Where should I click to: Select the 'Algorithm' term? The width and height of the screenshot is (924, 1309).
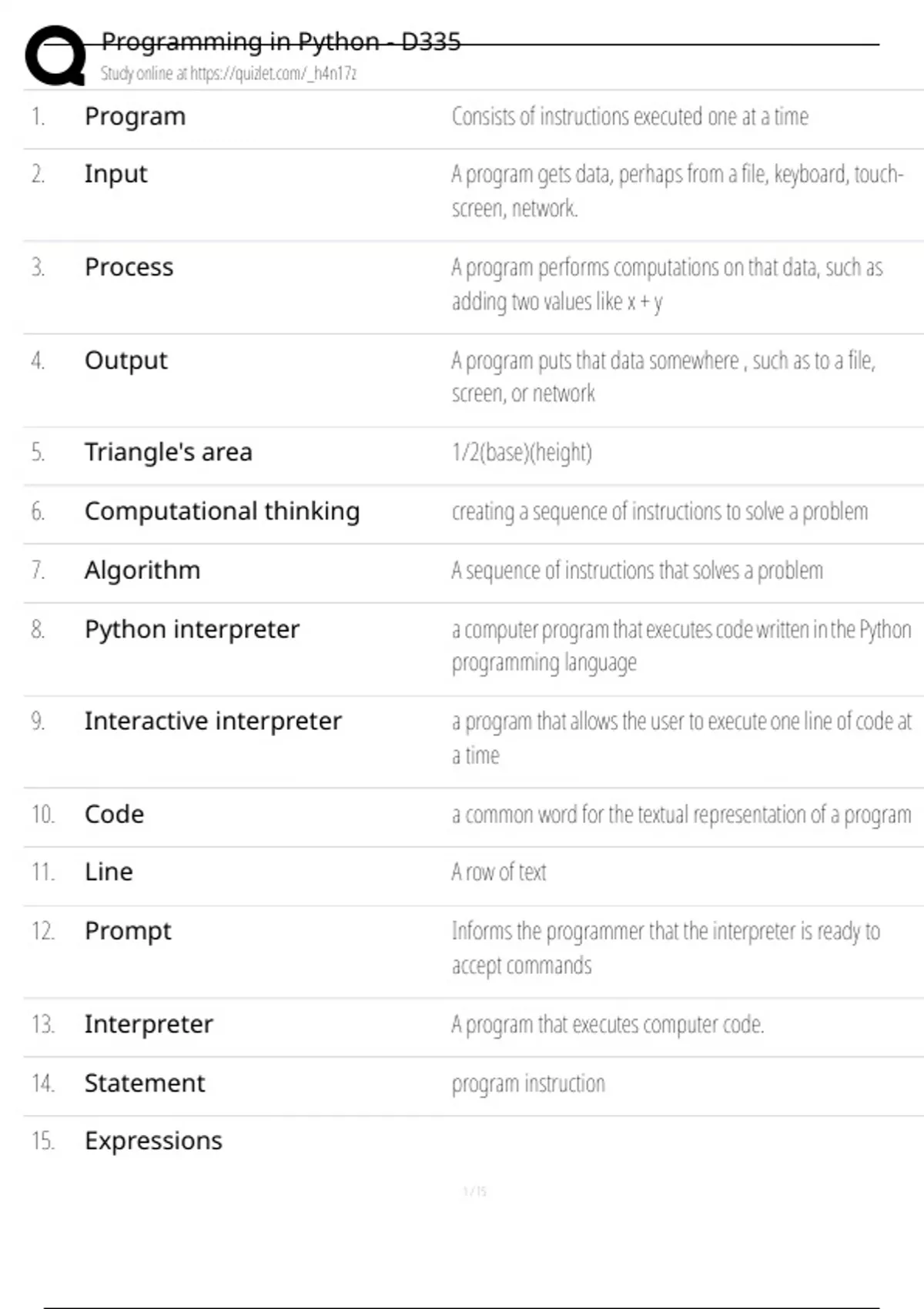[142, 571]
